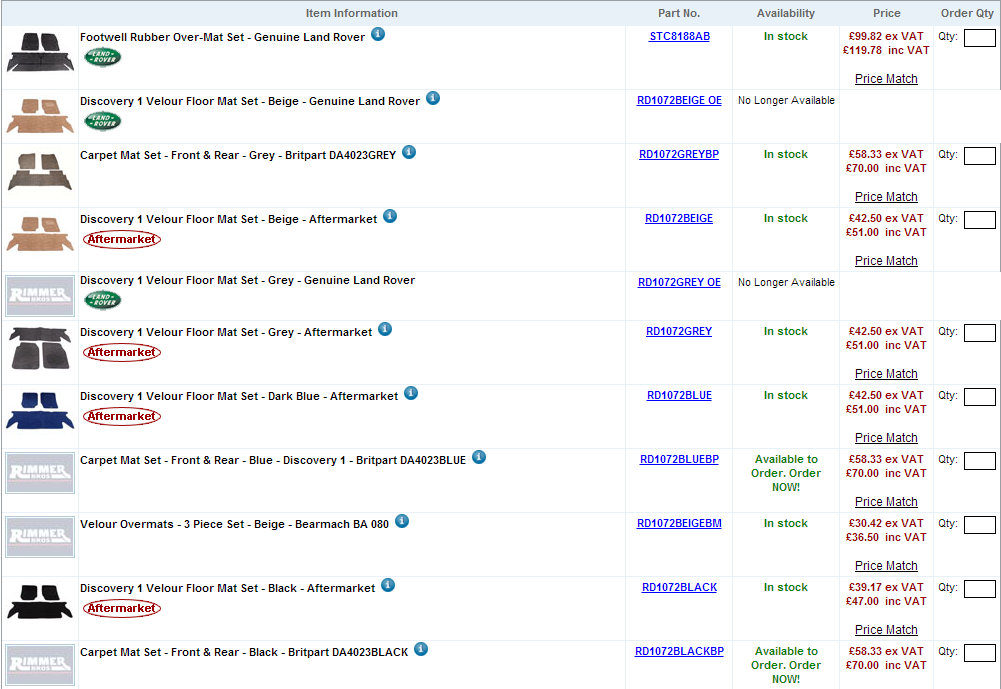Click Rimmer placeholder image for Bearmach overmats

[x=40, y=537]
